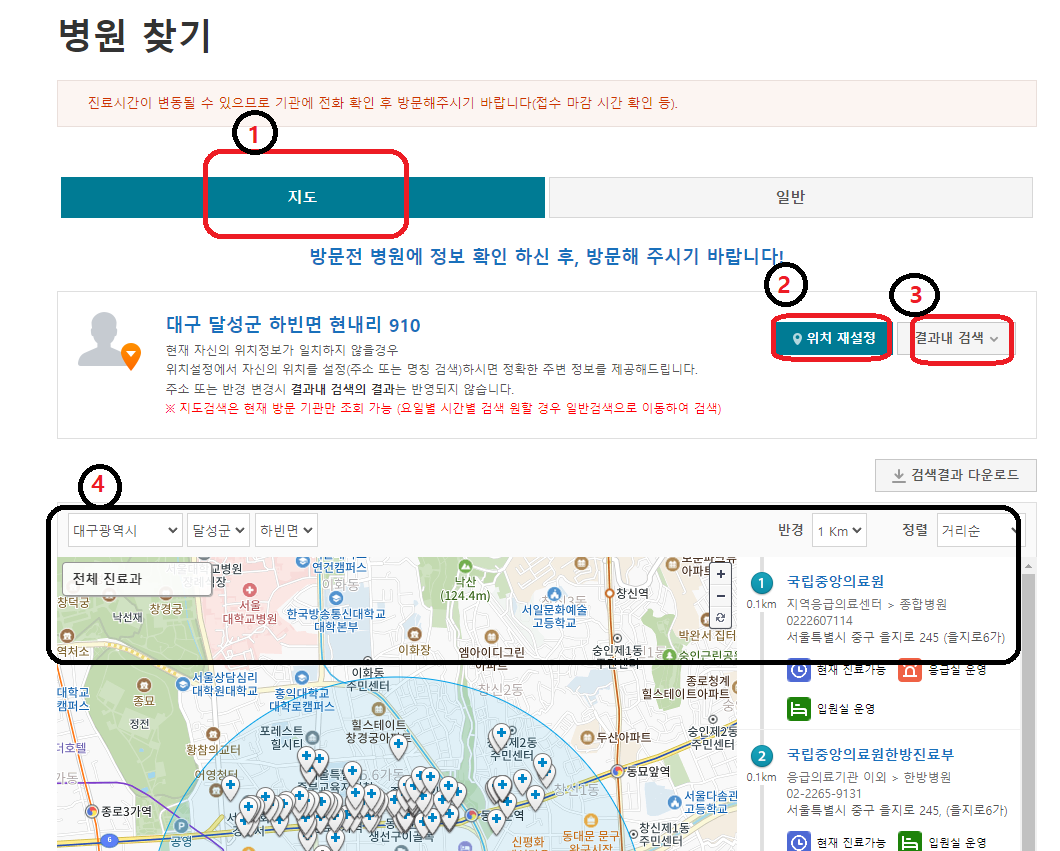Change the 반경 1 Km radius dropdown

[839, 531]
